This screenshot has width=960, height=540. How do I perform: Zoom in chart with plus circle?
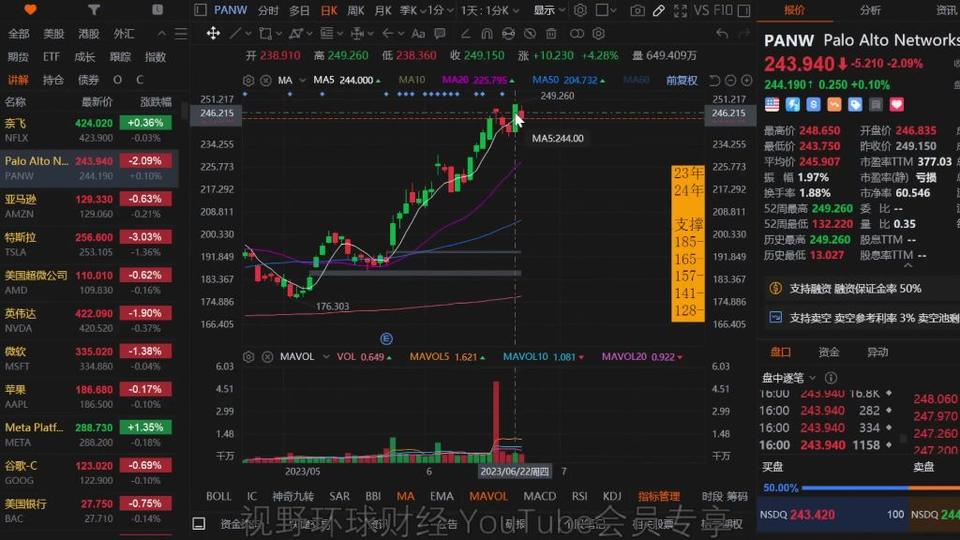[746, 80]
